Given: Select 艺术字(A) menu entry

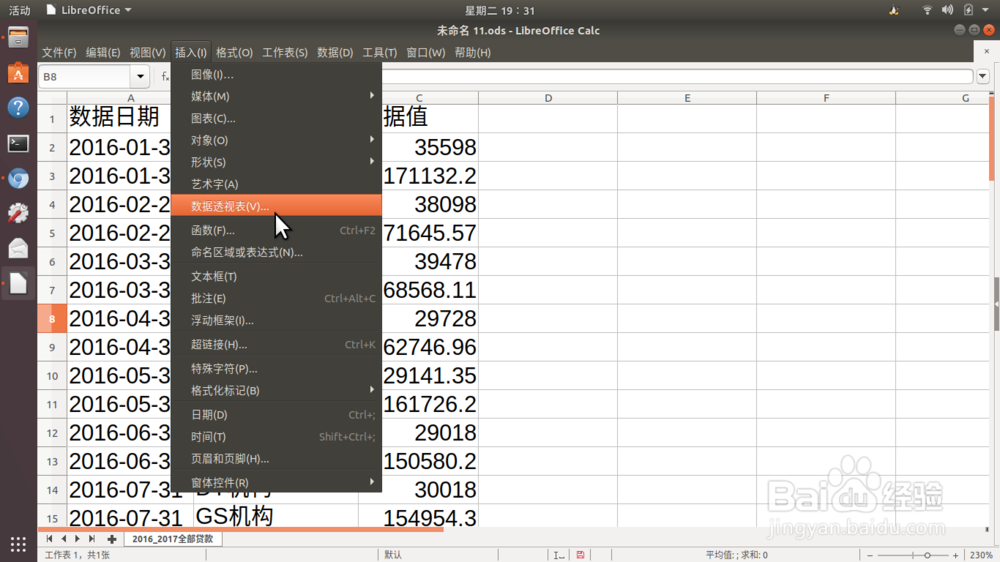Looking at the screenshot, I should [x=276, y=184].
